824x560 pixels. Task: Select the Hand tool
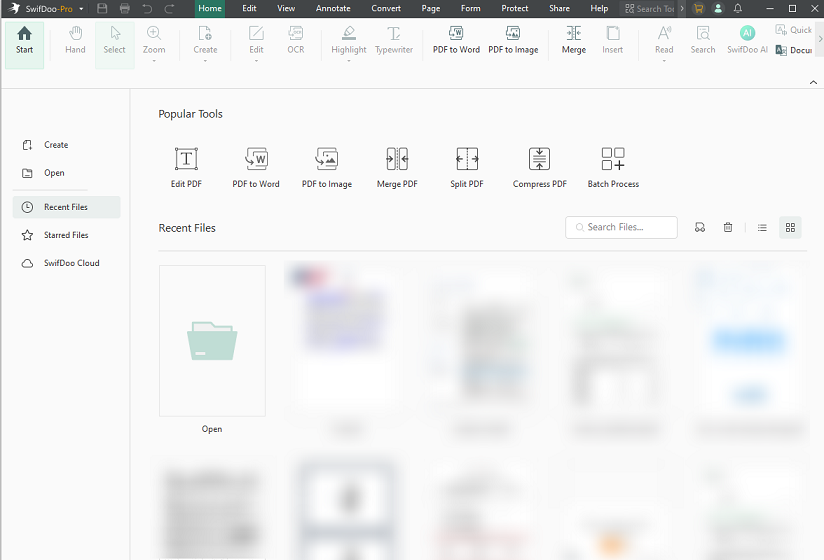75,41
